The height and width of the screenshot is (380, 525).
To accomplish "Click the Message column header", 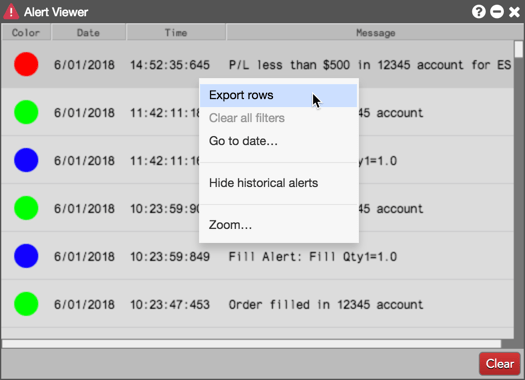I will 375,33.
